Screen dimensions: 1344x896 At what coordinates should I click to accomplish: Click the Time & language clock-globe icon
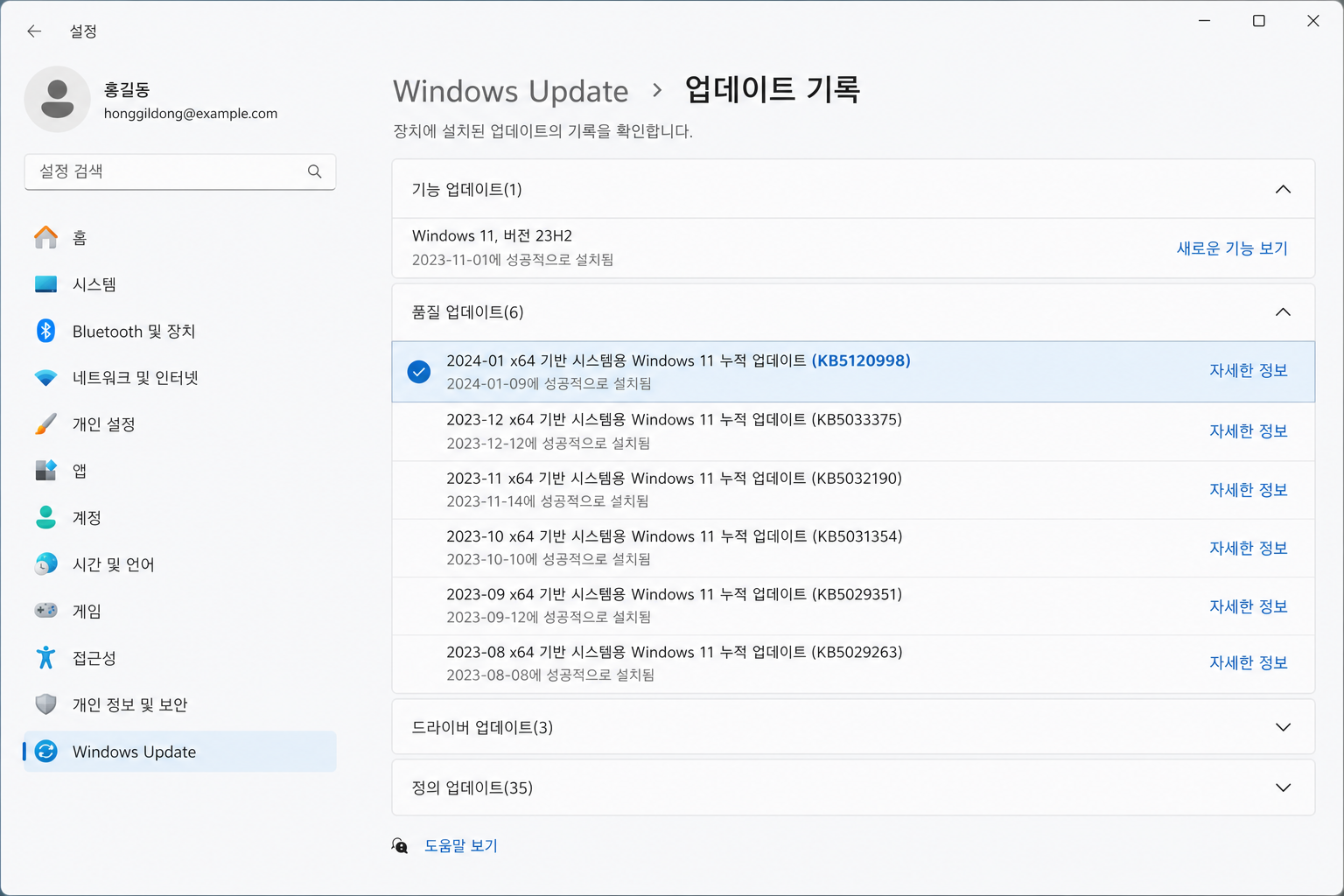click(46, 564)
